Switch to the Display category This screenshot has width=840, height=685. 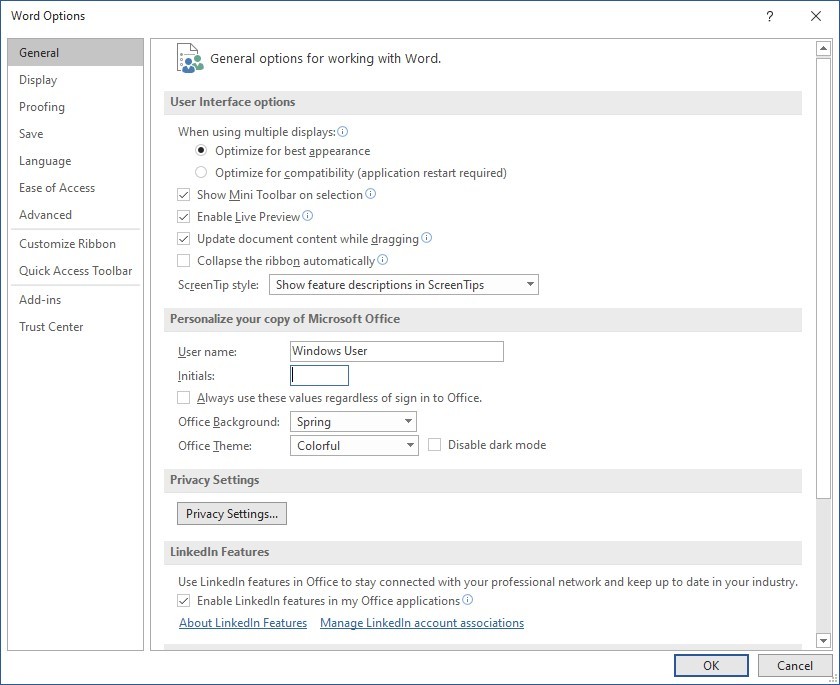pyautogui.click(x=76, y=80)
